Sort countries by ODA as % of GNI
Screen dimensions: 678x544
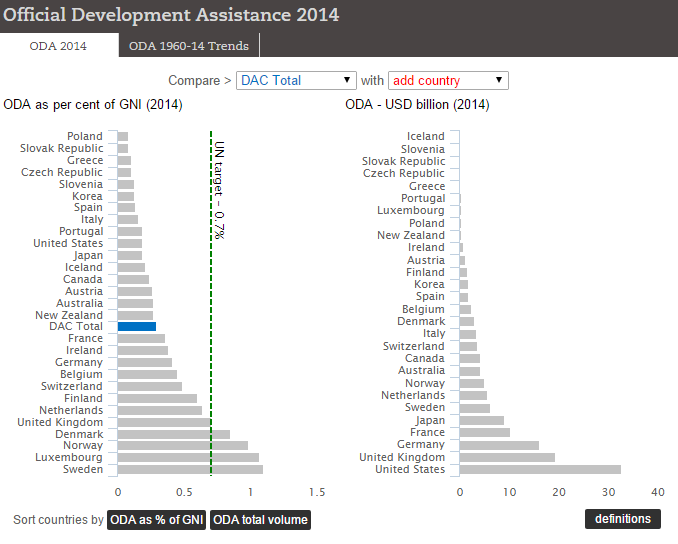coord(157,520)
